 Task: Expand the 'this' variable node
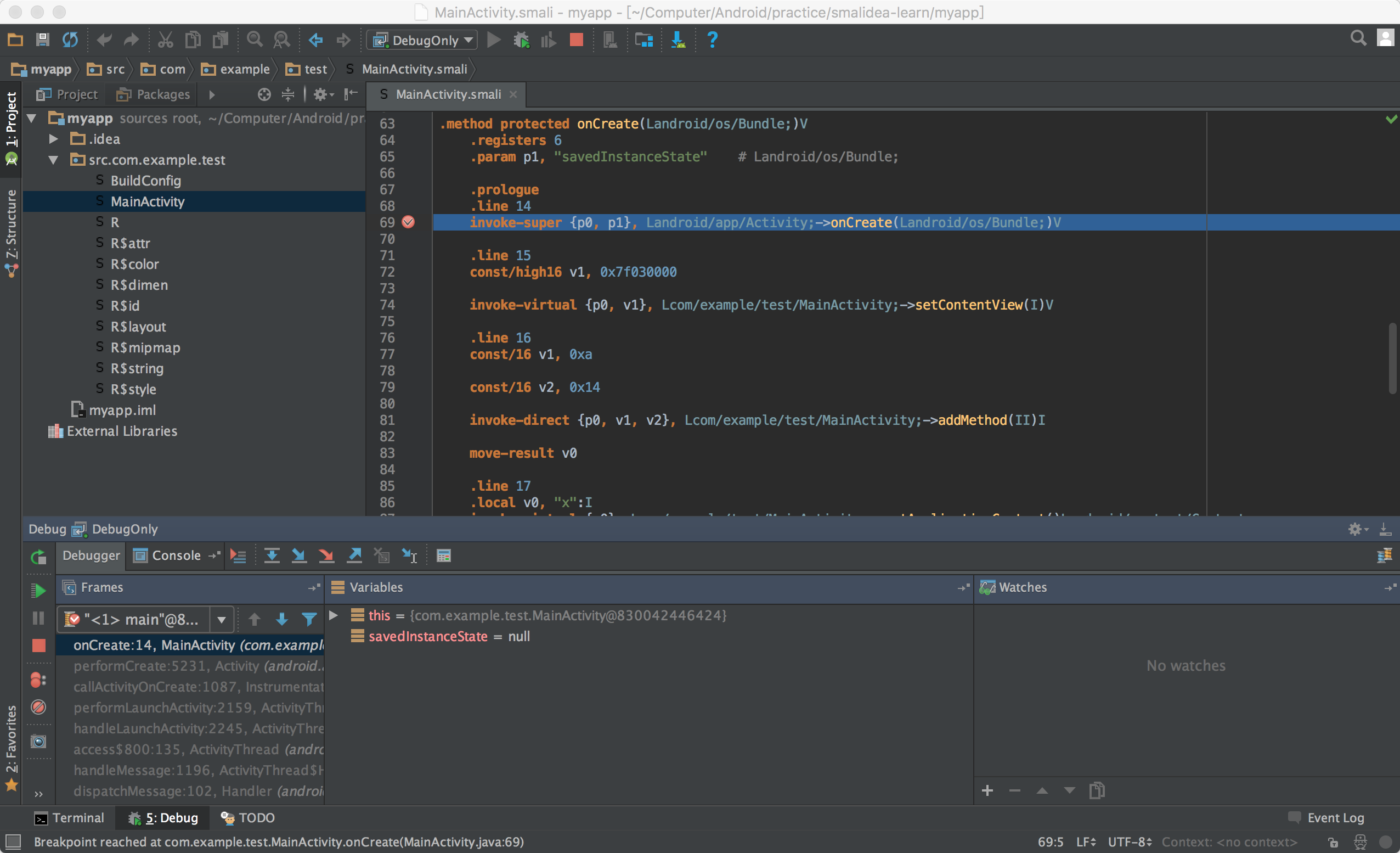(334, 615)
